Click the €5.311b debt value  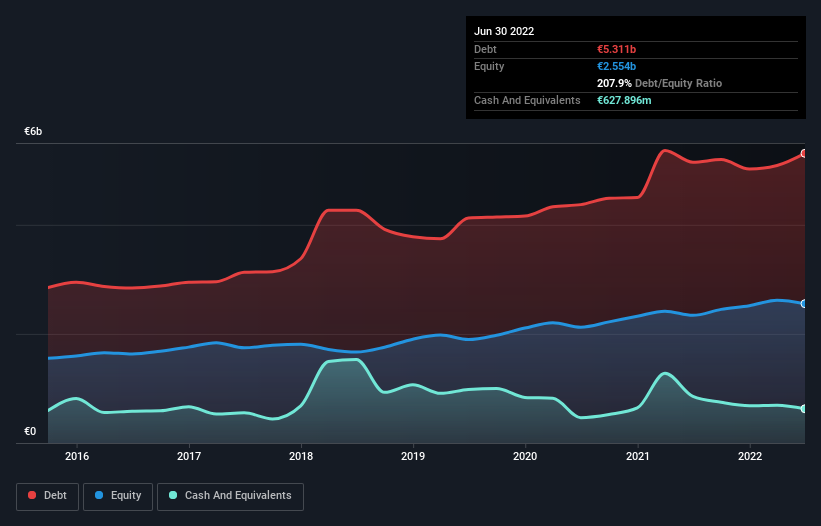(x=616, y=49)
